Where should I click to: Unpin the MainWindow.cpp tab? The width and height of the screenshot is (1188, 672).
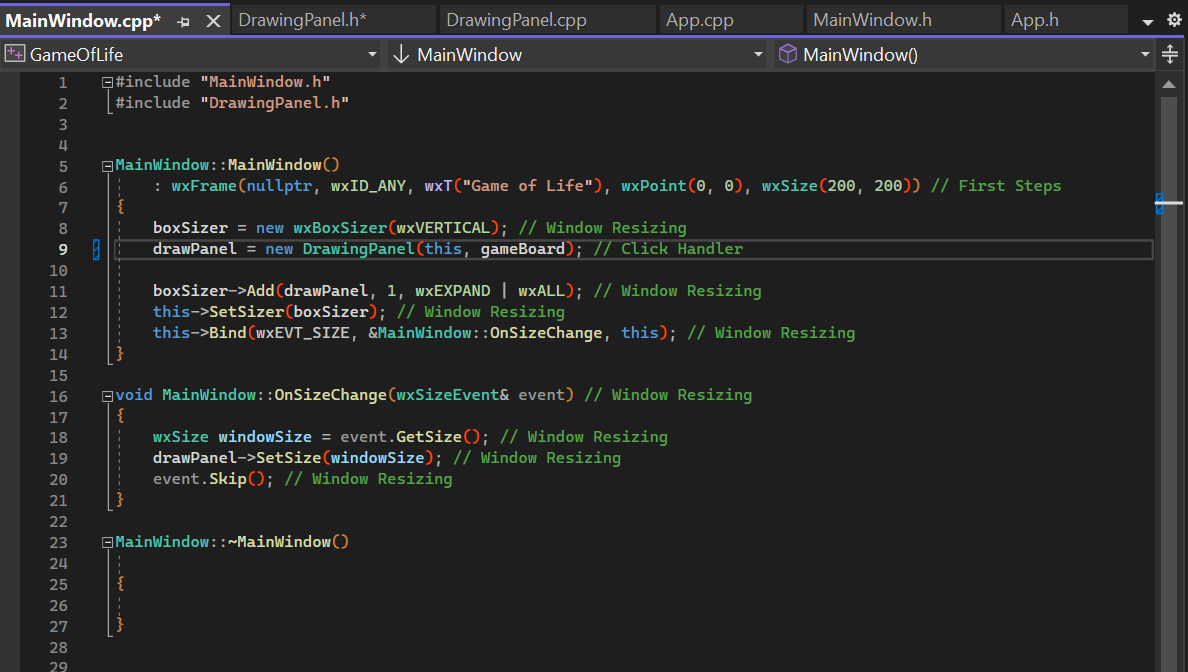coord(182,19)
